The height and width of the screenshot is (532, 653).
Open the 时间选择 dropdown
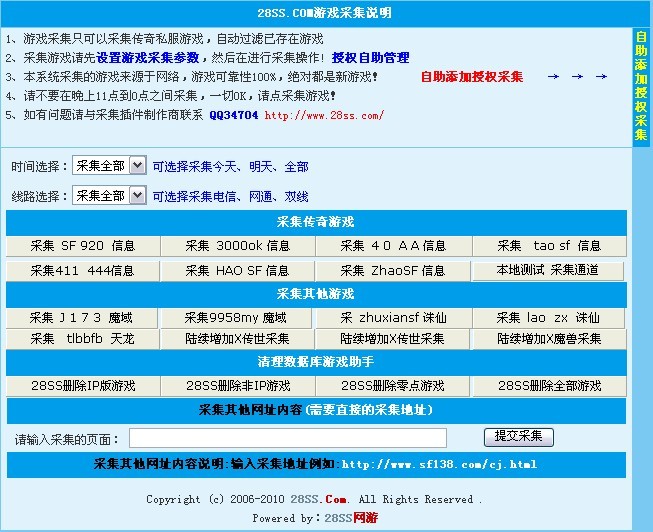click(109, 166)
